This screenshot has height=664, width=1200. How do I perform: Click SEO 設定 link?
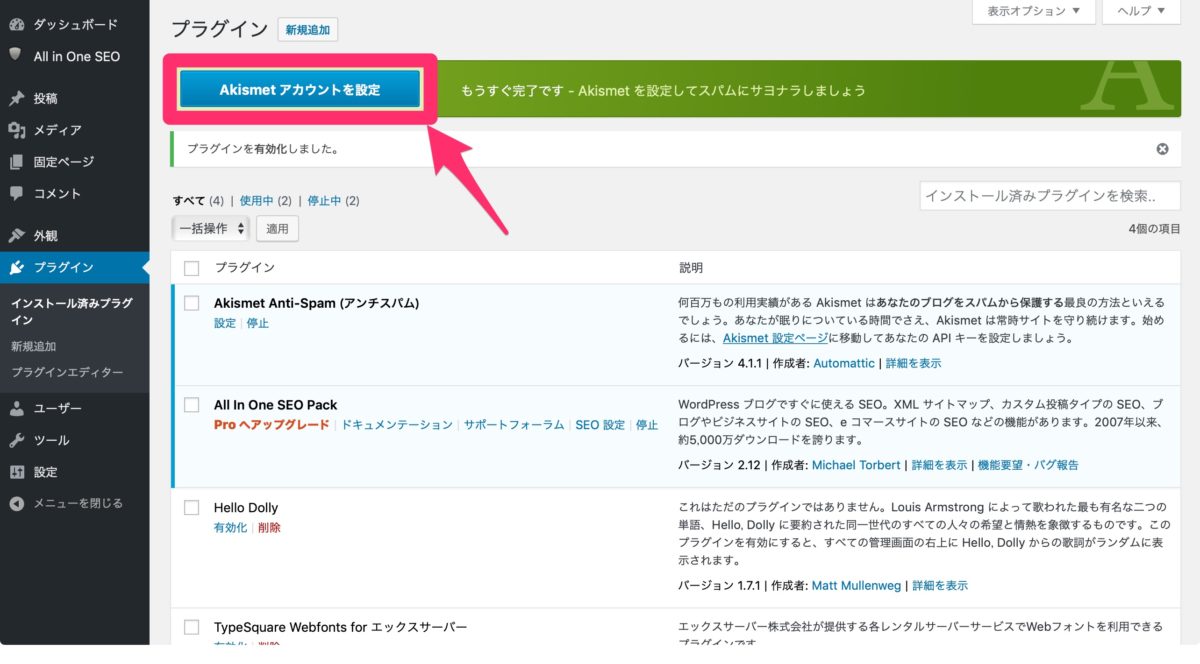click(600, 425)
